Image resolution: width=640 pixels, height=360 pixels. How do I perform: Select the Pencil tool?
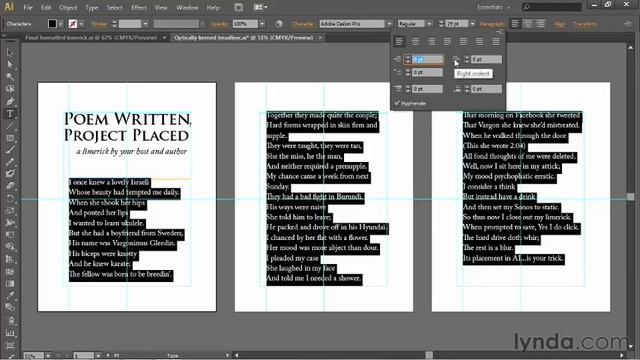[x=10, y=162]
